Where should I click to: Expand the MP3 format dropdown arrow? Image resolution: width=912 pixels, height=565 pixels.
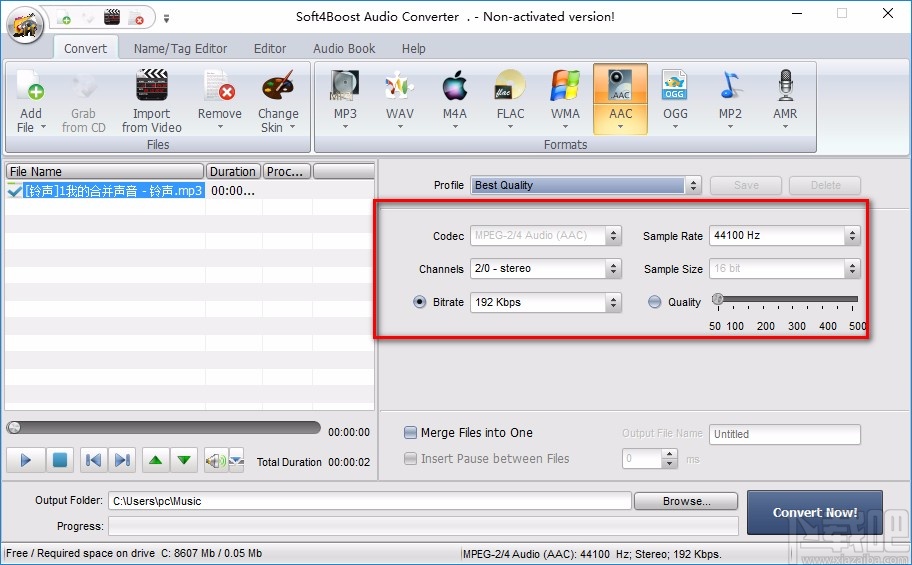coord(345,126)
